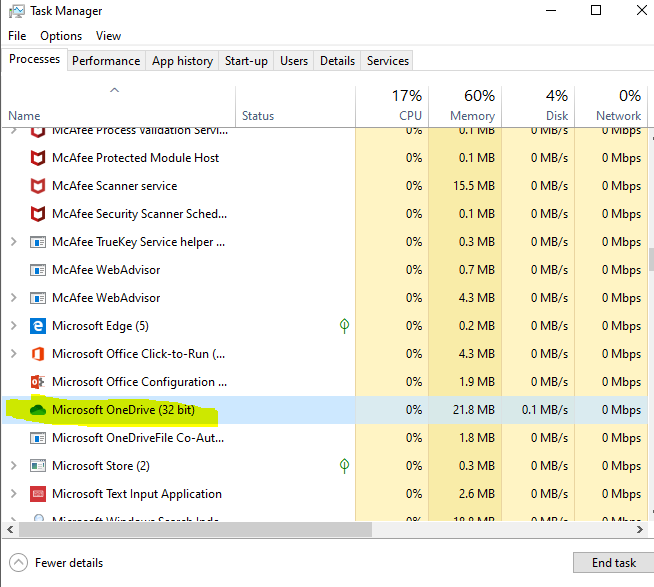Expand the Microsoft Text Input Application group

[14, 494]
